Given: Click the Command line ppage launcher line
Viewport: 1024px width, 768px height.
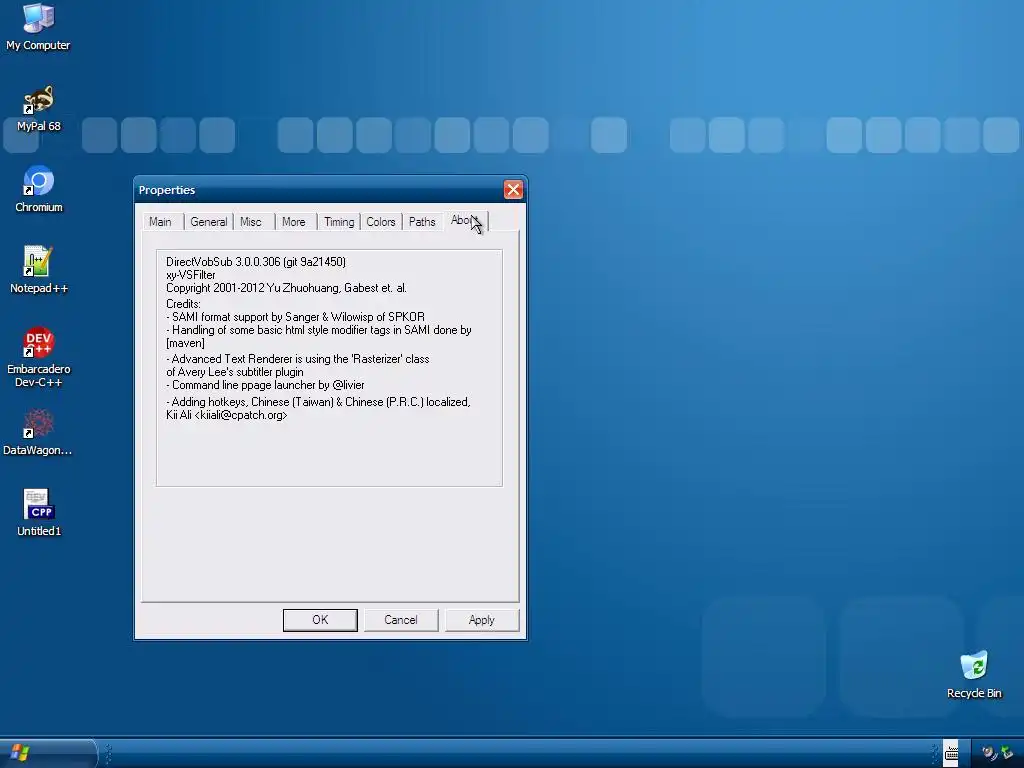Looking at the screenshot, I should click(x=265, y=385).
